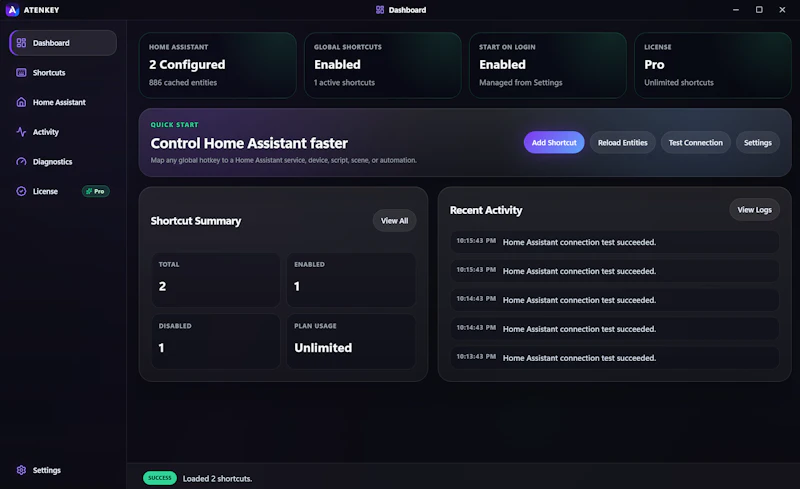The height and width of the screenshot is (489, 800).
Task: Click the SUCCESS status badge
Action: [x=160, y=478]
